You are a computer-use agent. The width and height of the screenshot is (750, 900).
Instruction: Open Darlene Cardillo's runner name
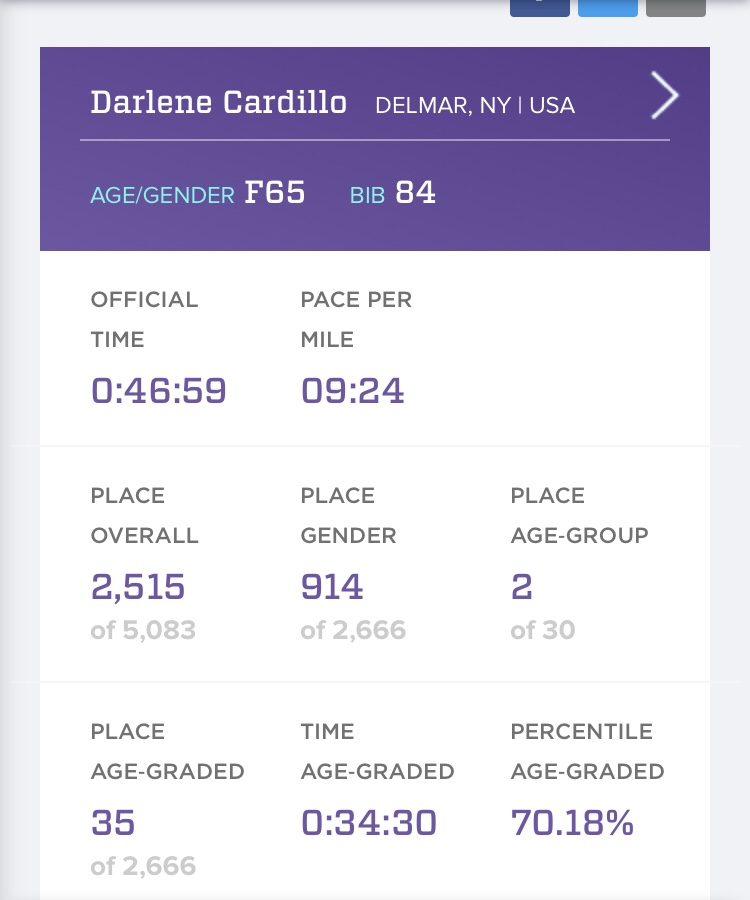pos(219,102)
